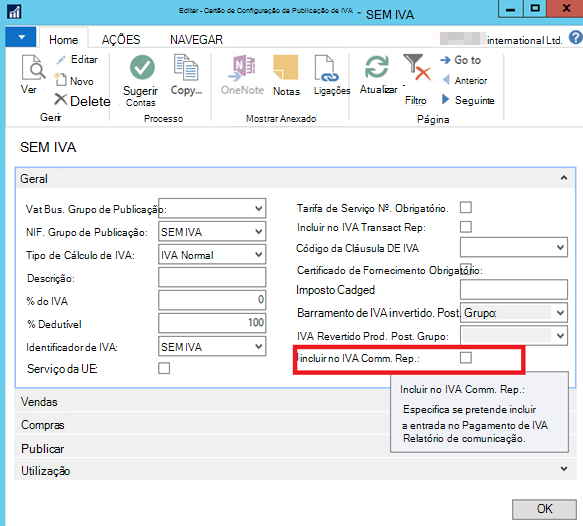Open the Copy document icon
583x526 pixels.
[186, 67]
